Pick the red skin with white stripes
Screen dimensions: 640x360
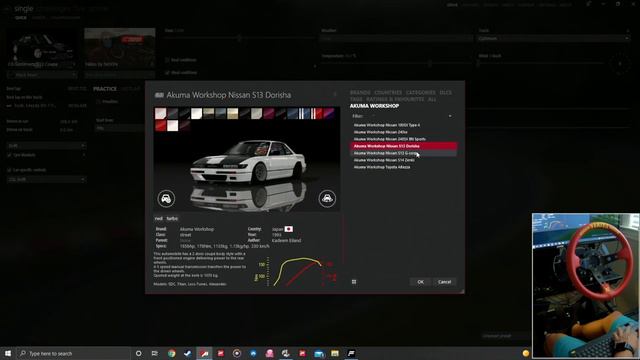316,113
